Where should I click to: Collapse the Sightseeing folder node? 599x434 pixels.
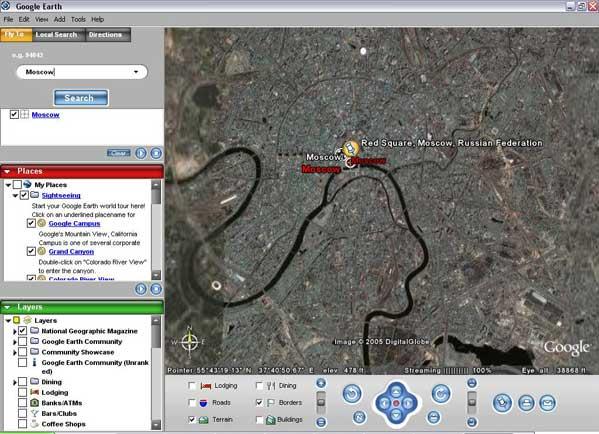(15, 196)
